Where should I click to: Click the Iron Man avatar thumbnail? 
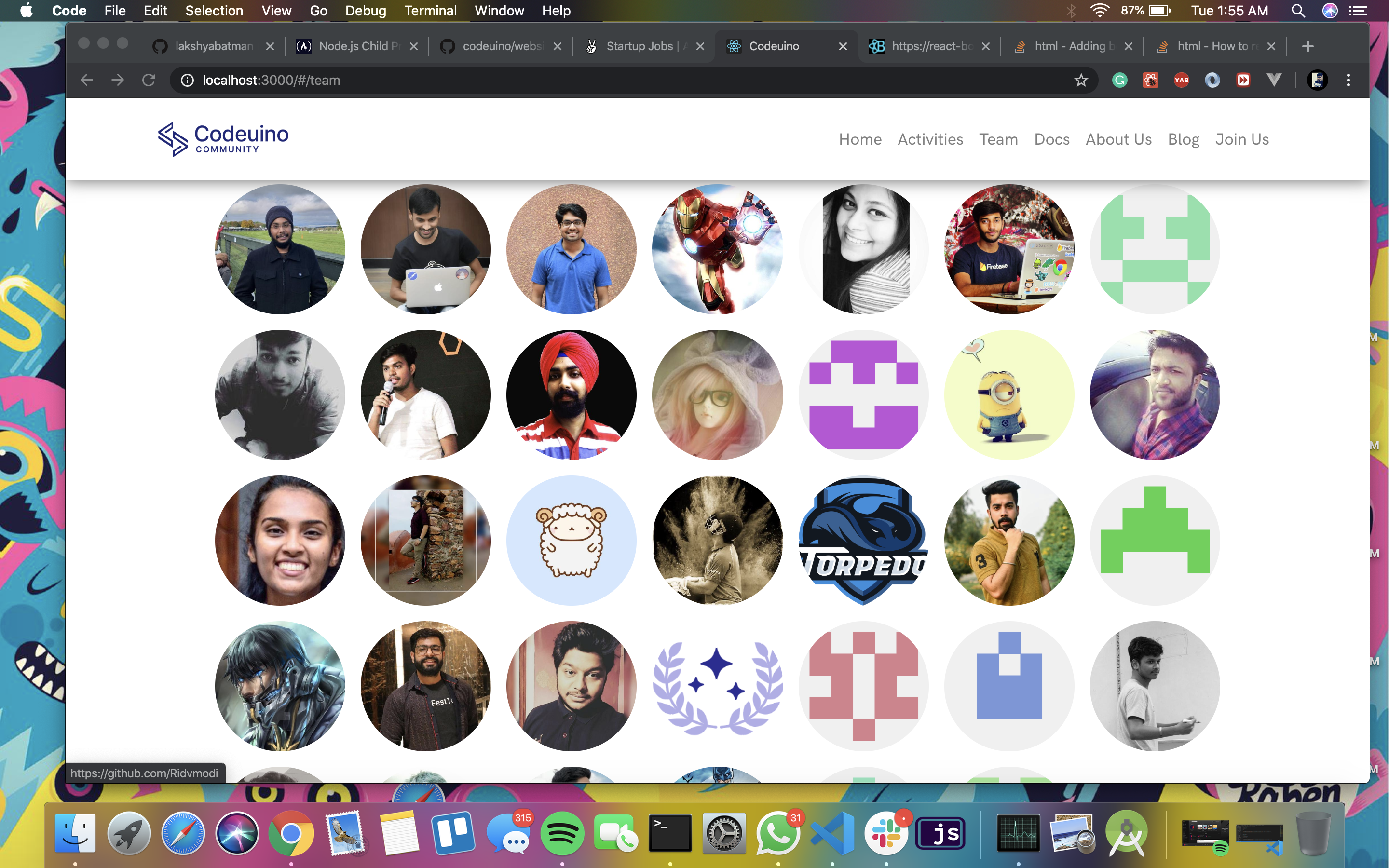coord(717,249)
